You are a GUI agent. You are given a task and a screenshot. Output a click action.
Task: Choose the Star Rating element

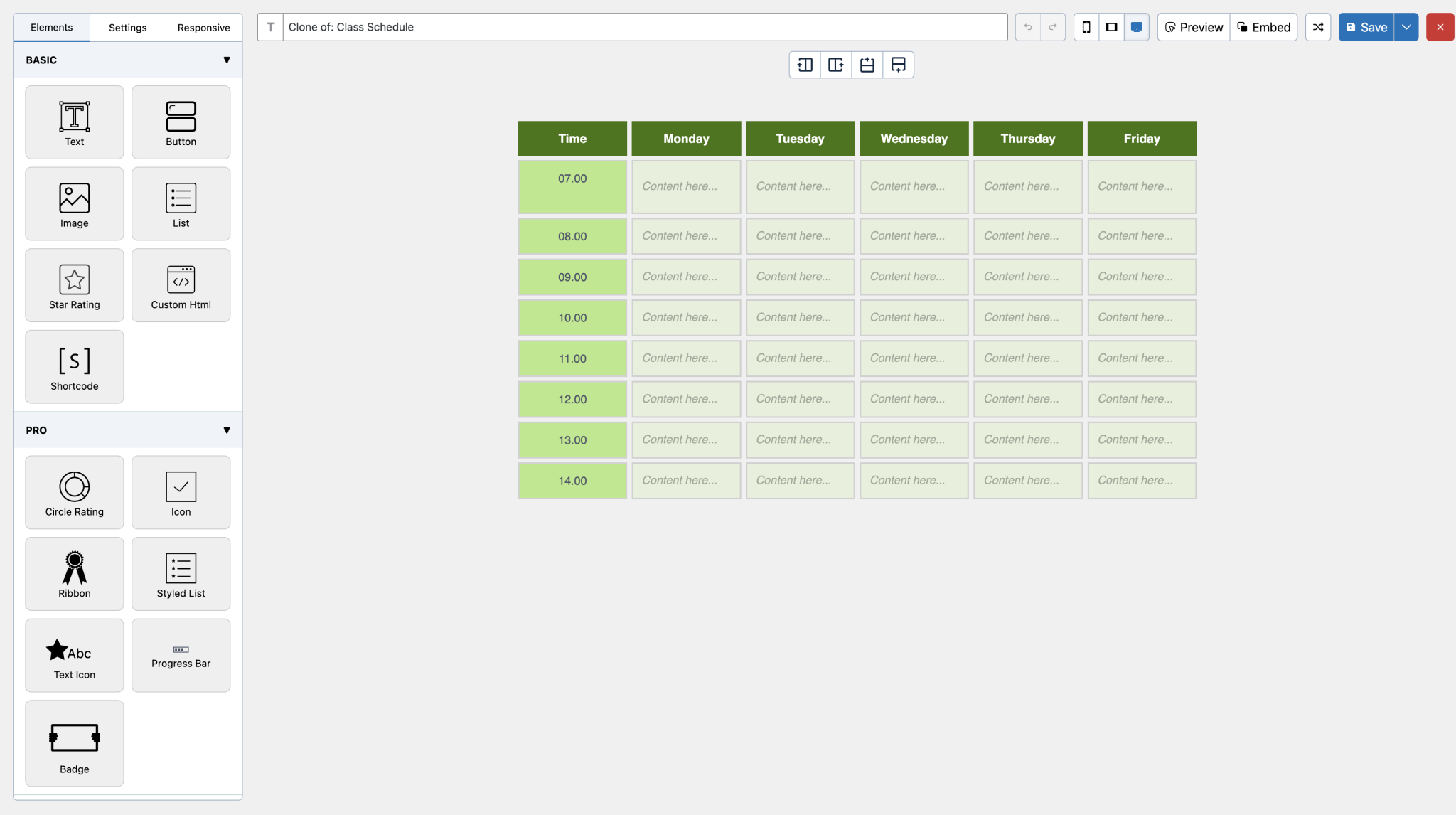(x=74, y=284)
